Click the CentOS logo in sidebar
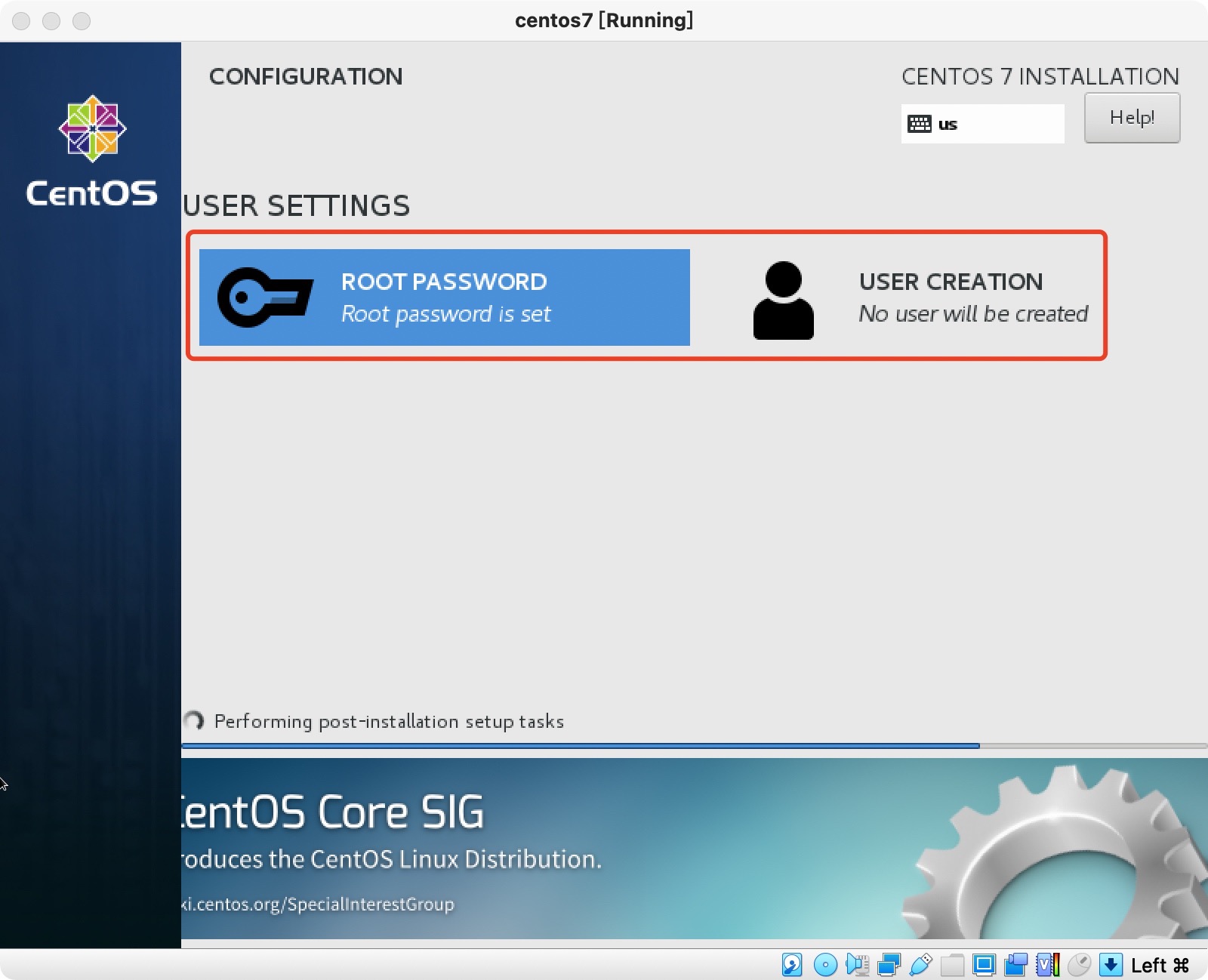The image size is (1208, 980). click(92, 150)
